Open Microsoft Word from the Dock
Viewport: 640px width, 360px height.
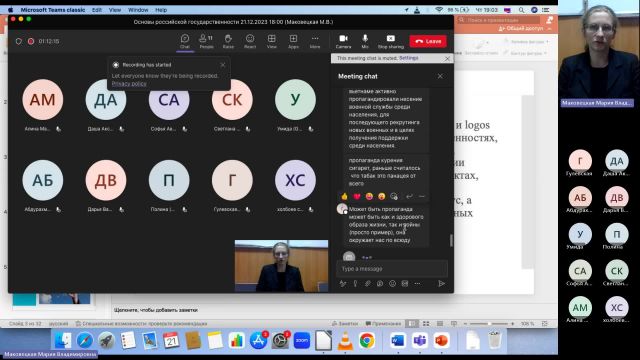(398, 340)
